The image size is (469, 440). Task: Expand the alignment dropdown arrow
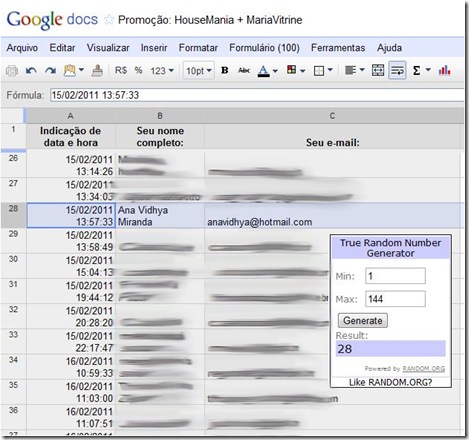pyautogui.click(x=362, y=70)
